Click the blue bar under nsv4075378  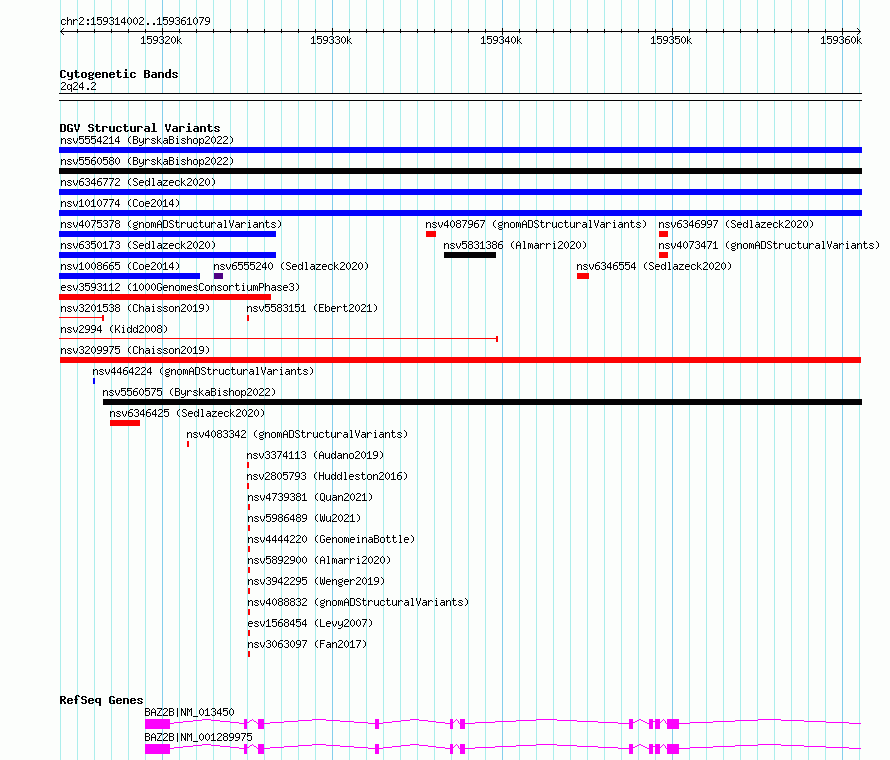coord(167,234)
